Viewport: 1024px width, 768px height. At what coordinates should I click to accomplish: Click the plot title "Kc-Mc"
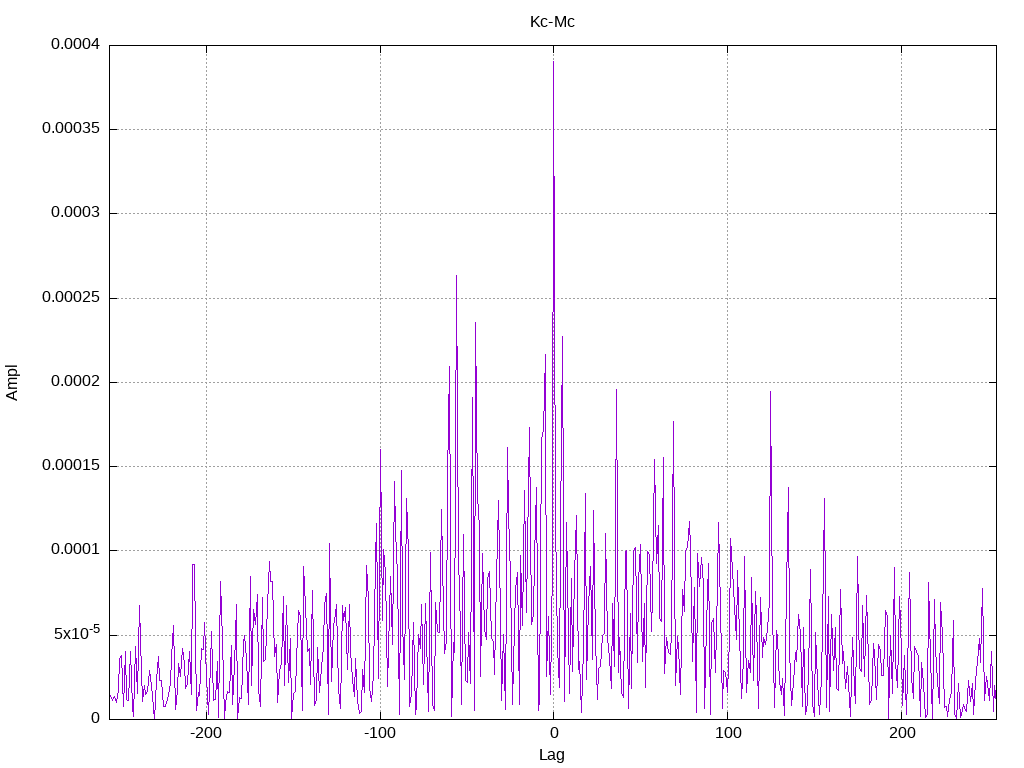(x=552, y=22)
